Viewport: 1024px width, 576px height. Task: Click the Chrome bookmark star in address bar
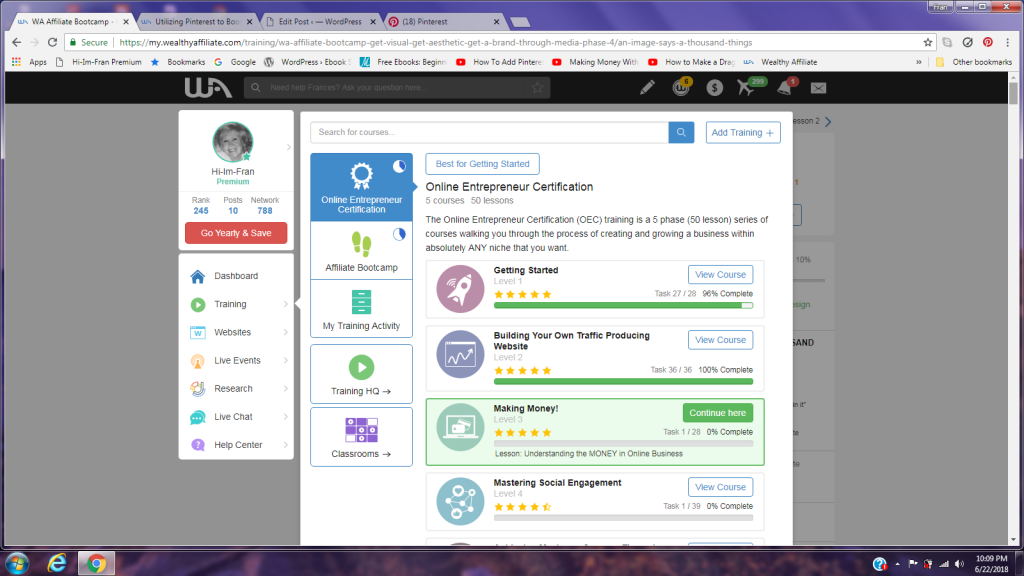click(927, 42)
